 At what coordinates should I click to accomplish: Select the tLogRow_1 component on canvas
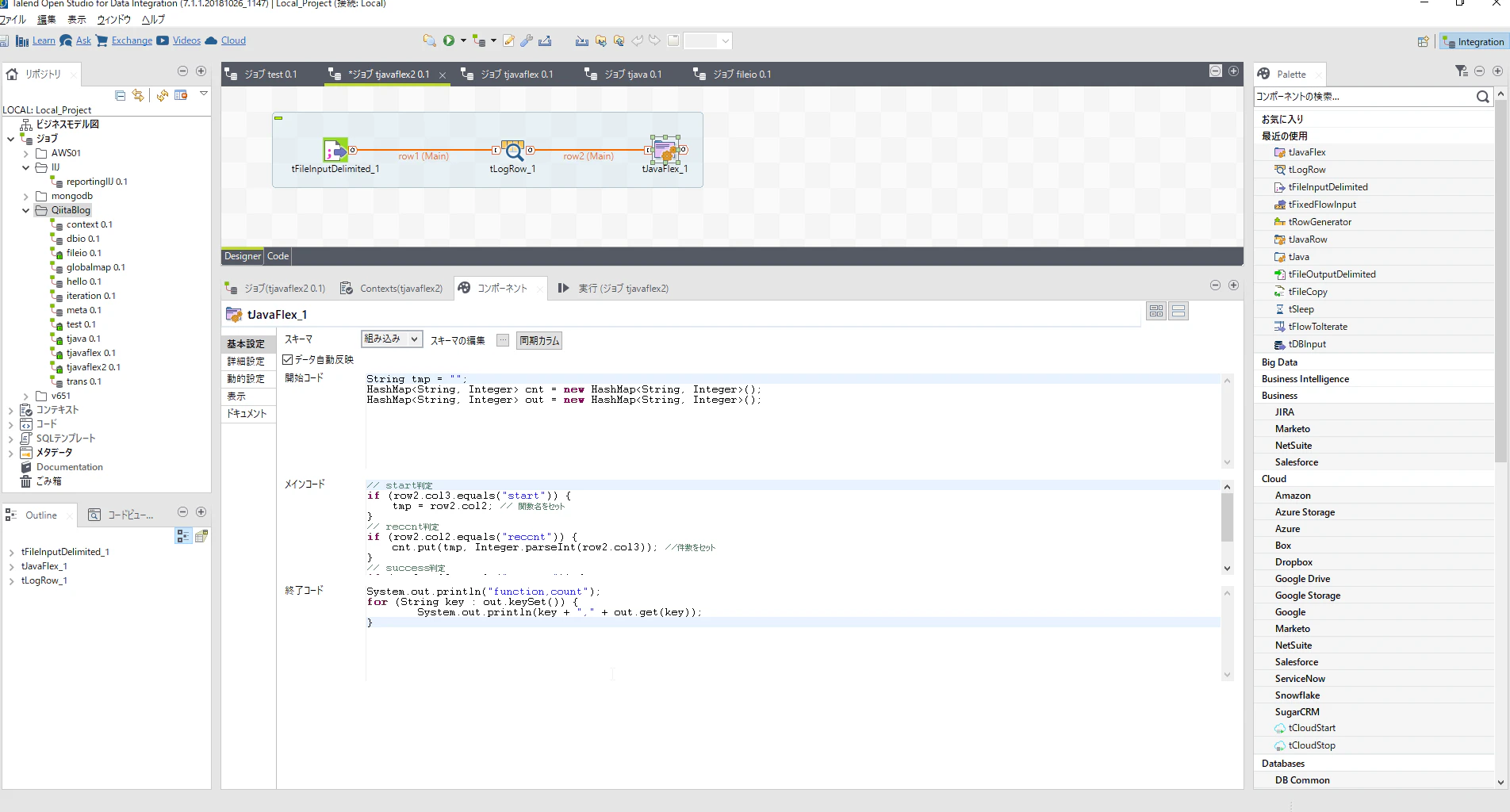coord(513,150)
